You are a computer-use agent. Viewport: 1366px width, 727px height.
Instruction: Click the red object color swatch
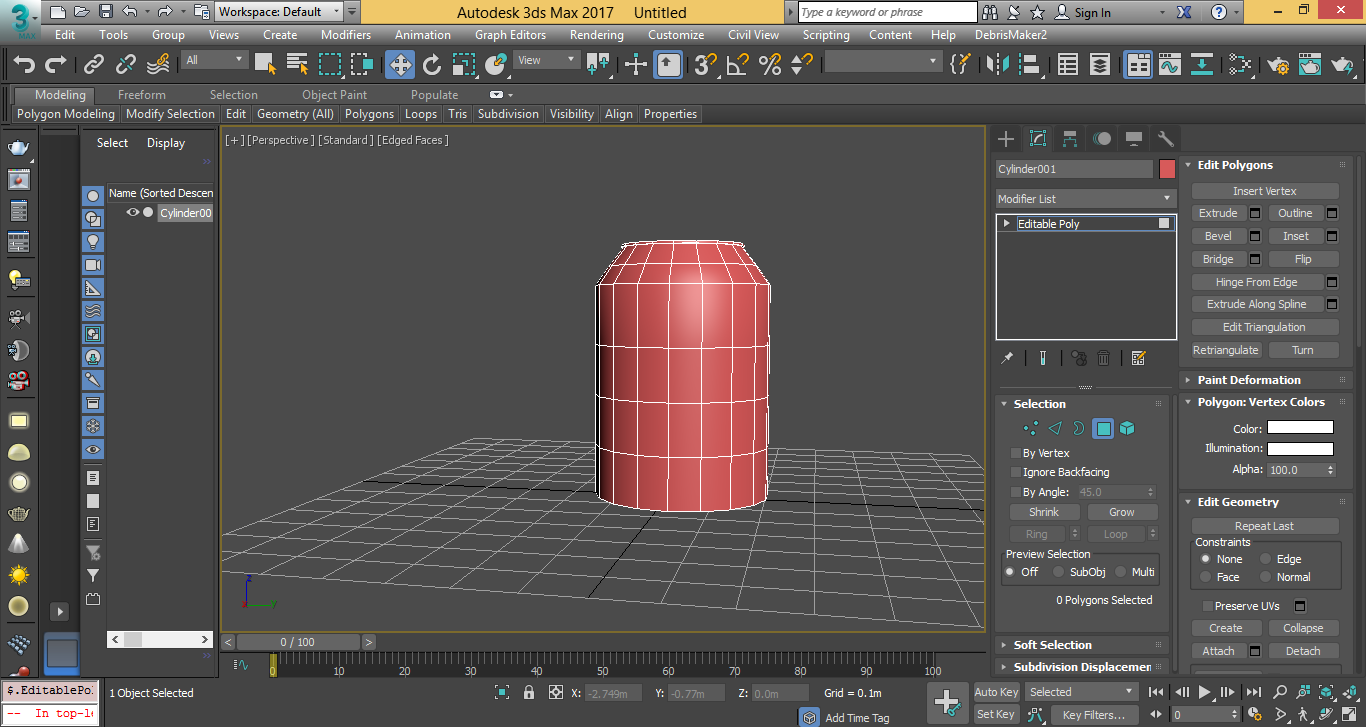tap(1167, 169)
